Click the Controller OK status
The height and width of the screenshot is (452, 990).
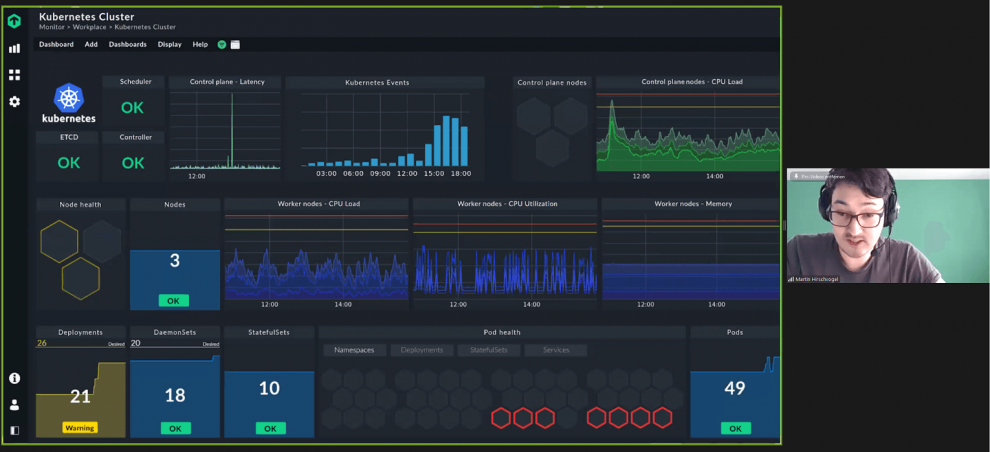pos(133,163)
